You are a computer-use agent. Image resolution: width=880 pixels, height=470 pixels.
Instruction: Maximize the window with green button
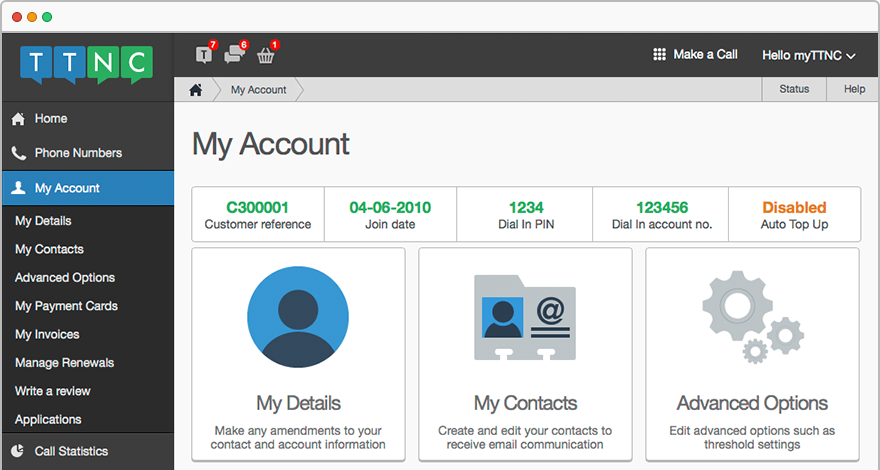click(x=47, y=17)
